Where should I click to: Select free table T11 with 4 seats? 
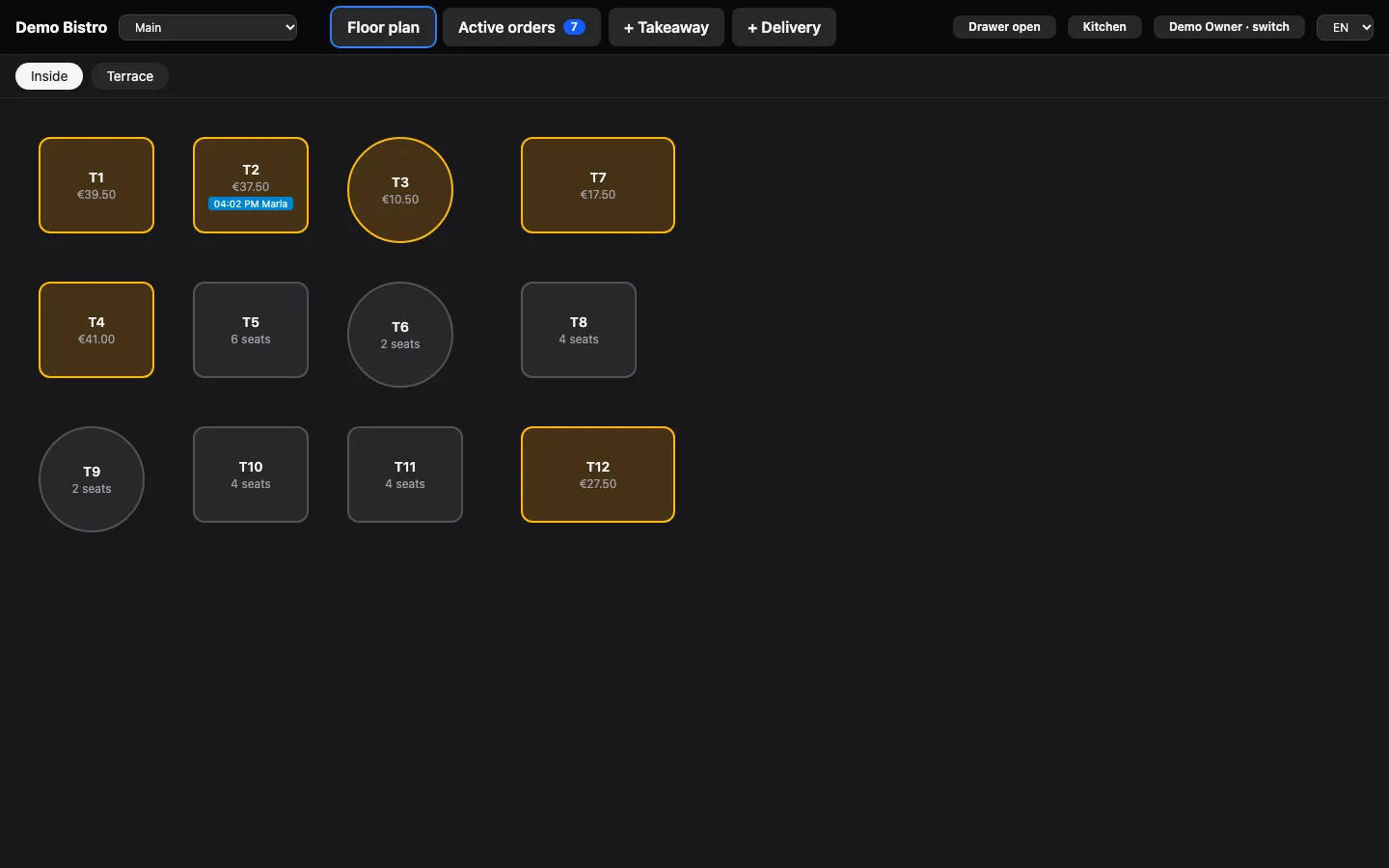click(x=405, y=475)
